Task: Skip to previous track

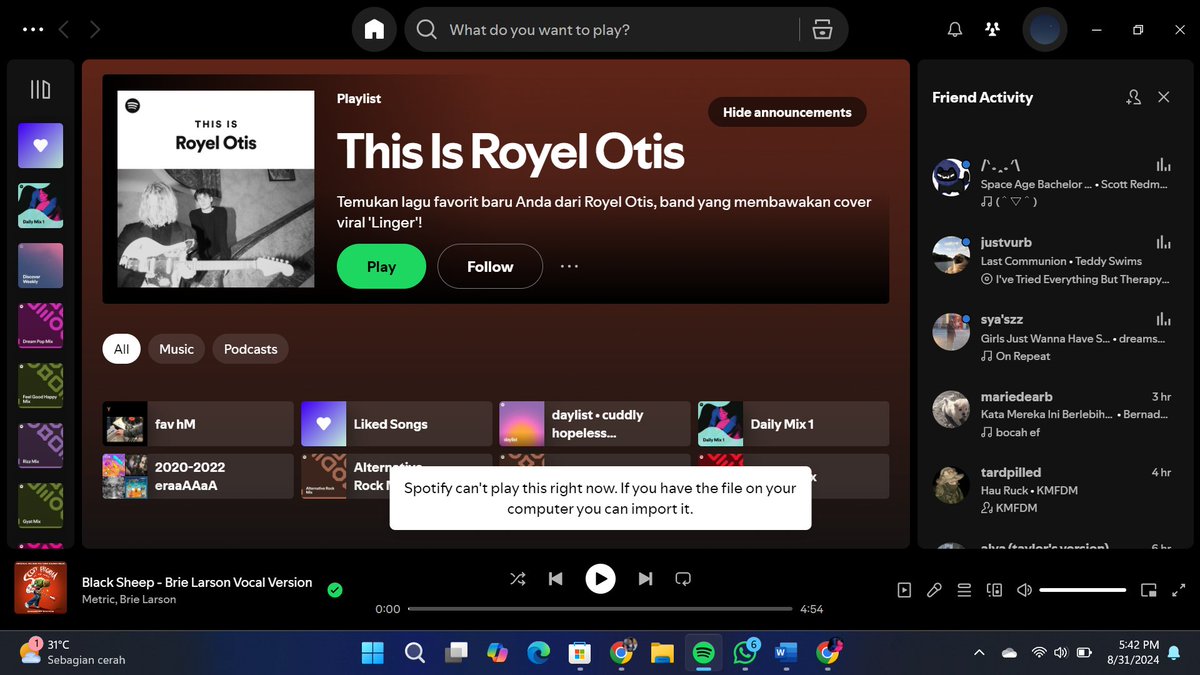Action: (556, 578)
